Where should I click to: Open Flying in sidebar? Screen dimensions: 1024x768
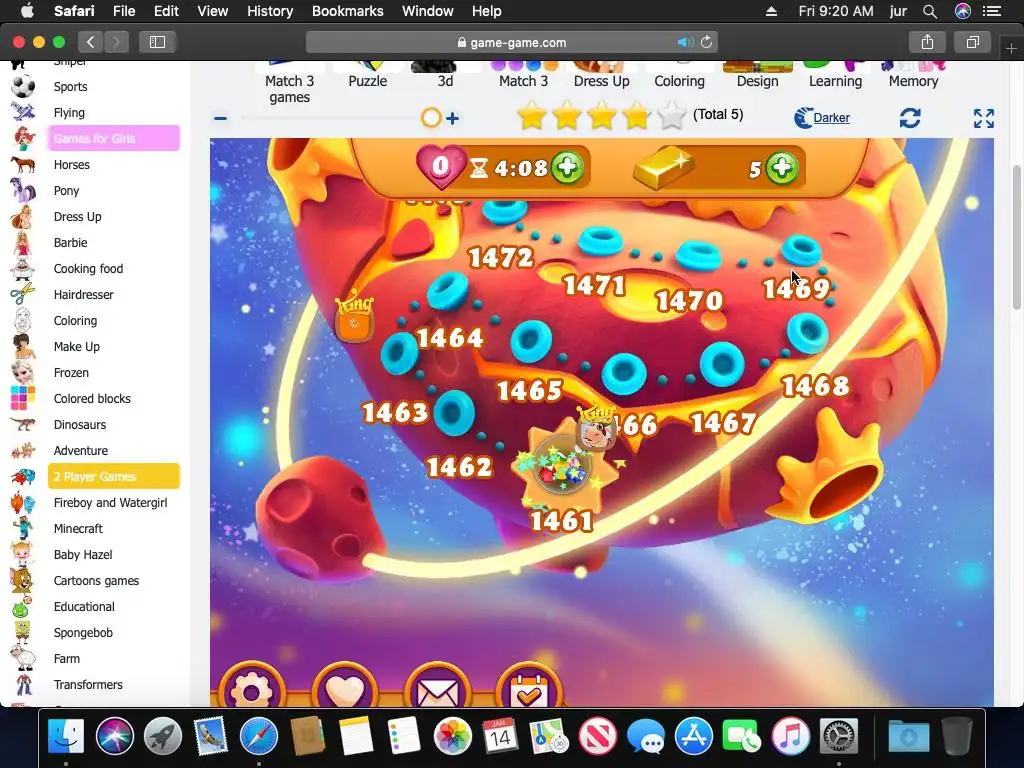[69, 112]
